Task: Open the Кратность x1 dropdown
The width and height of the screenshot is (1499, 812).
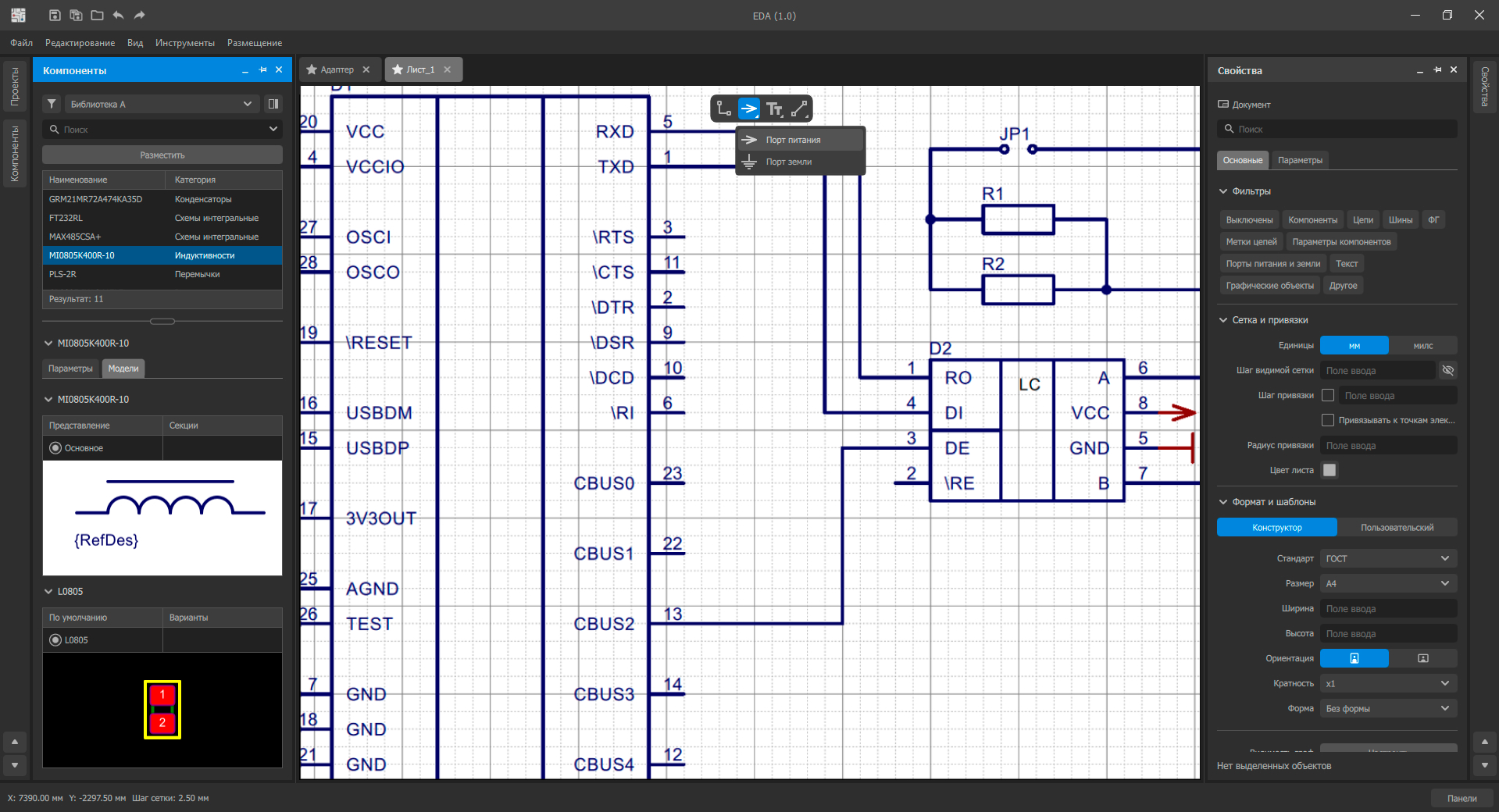Action: [1389, 683]
